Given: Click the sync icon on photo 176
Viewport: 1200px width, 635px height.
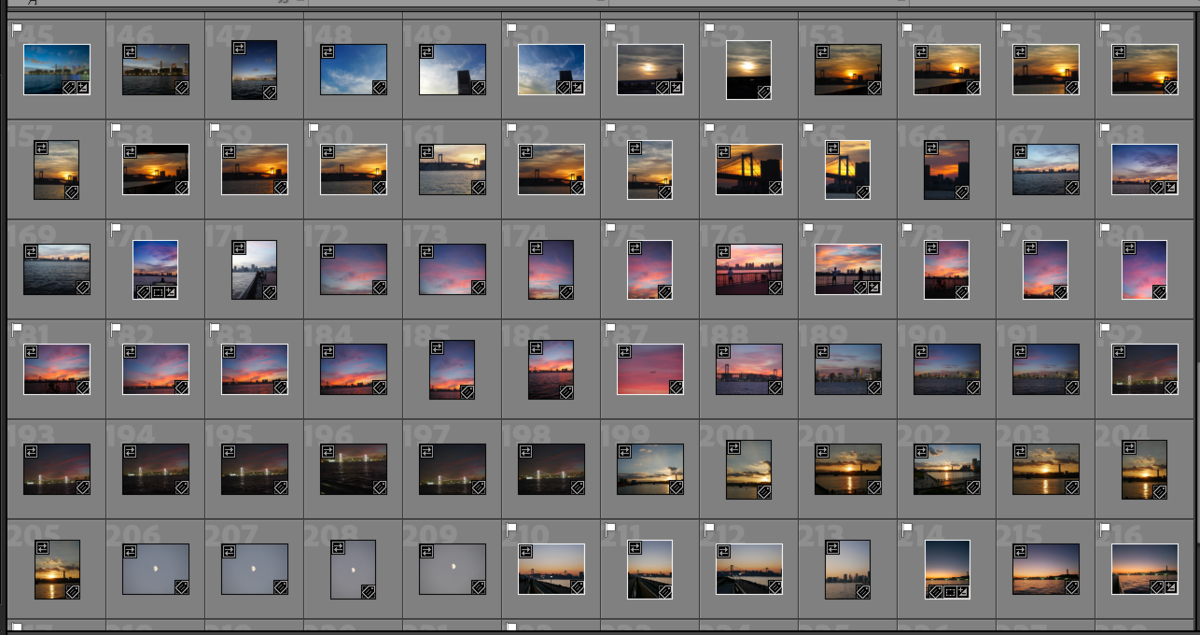Looking at the screenshot, I should 724,251.
